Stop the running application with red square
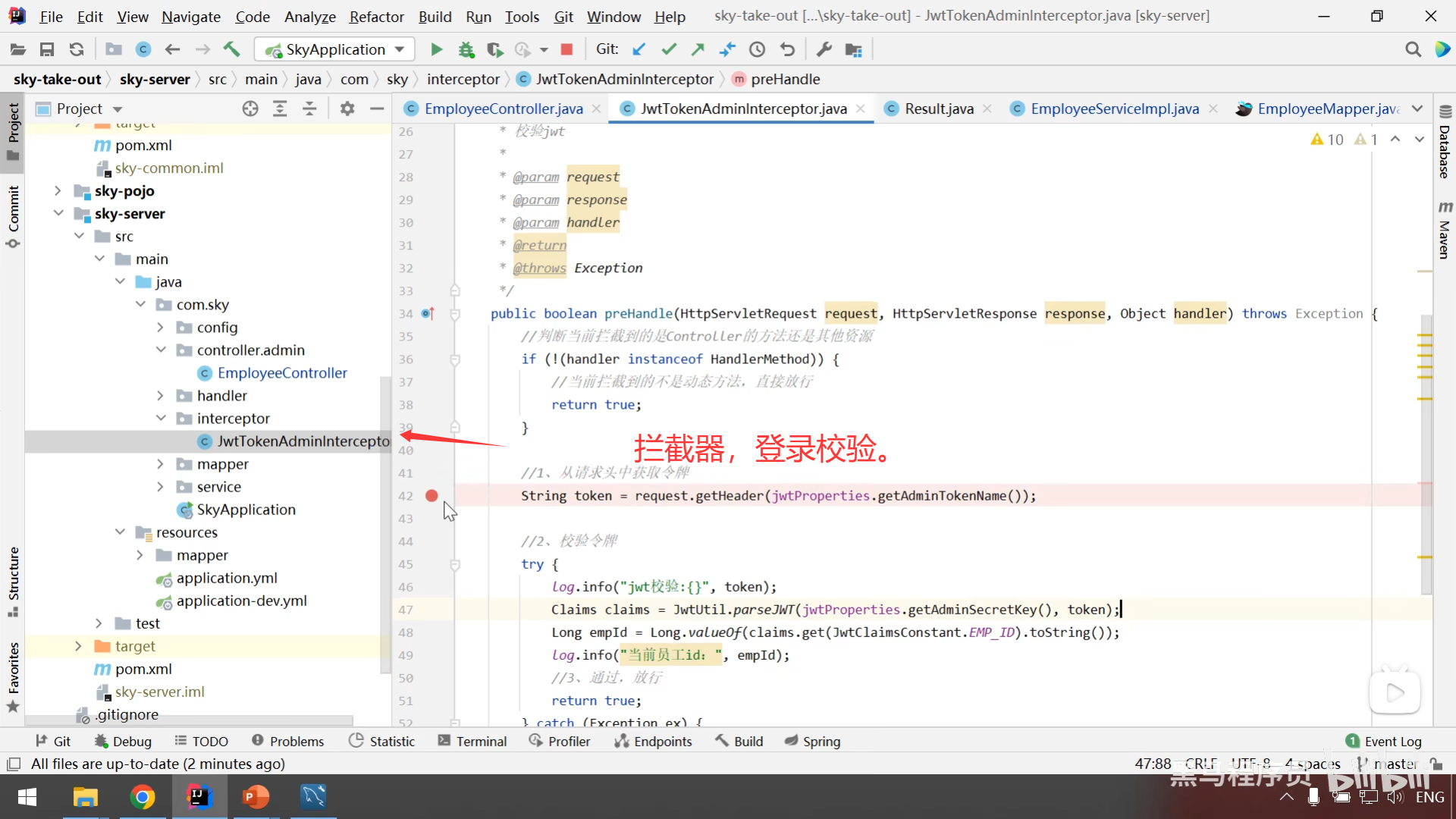This screenshot has width=1456, height=819. 566,50
